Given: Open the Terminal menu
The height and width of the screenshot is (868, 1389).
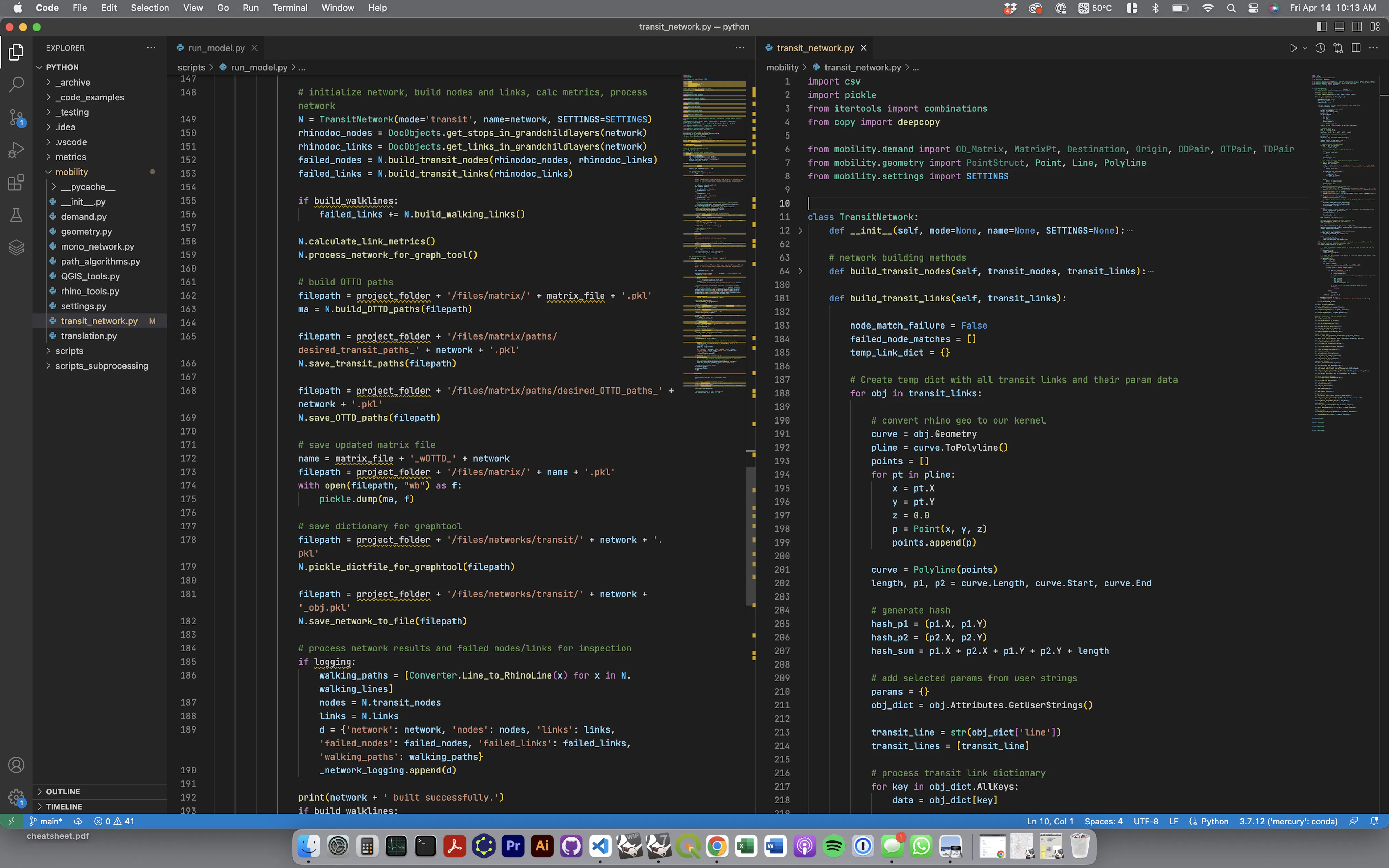Looking at the screenshot, I should (290, 8).
